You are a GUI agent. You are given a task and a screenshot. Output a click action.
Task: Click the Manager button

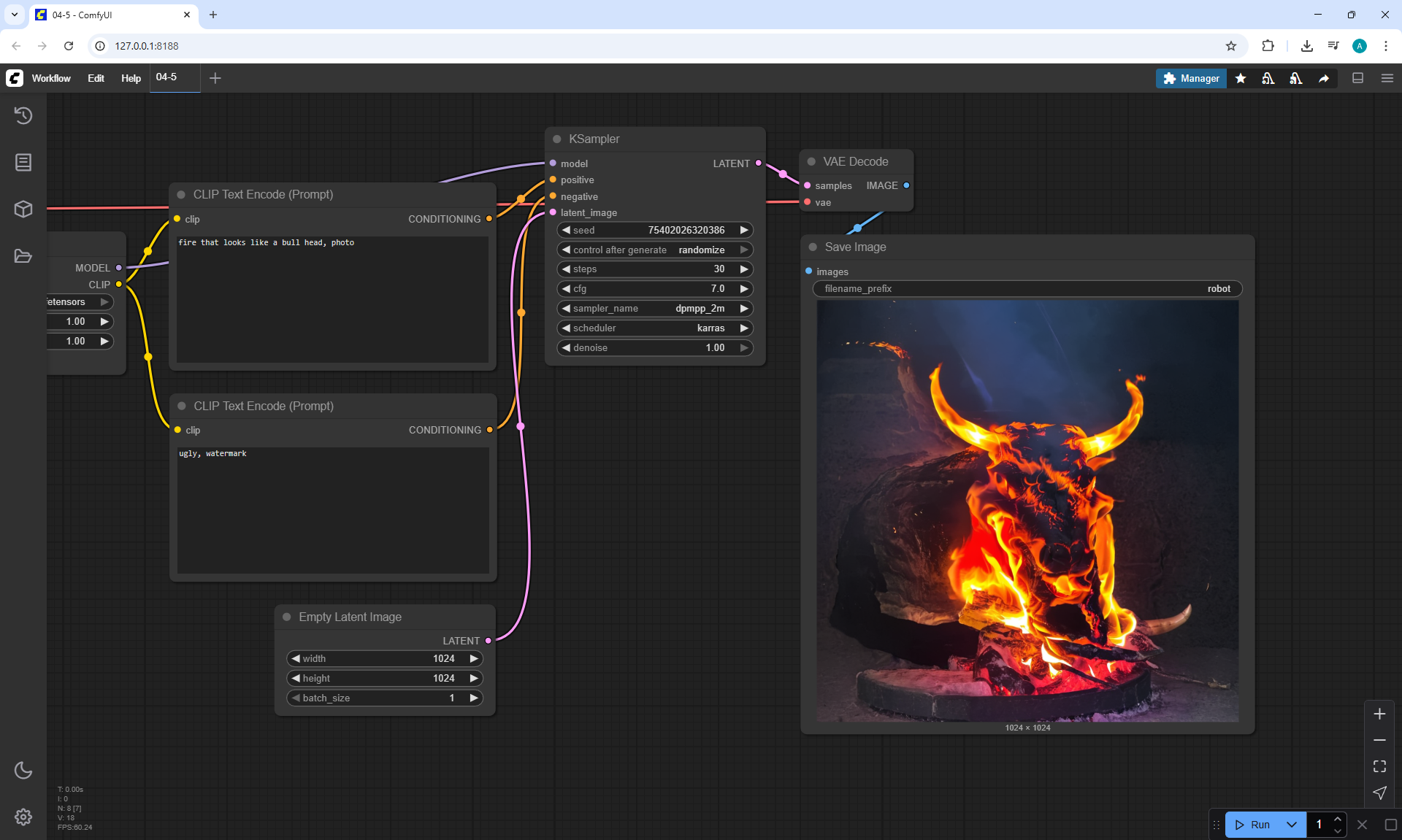coord(1191,78)
